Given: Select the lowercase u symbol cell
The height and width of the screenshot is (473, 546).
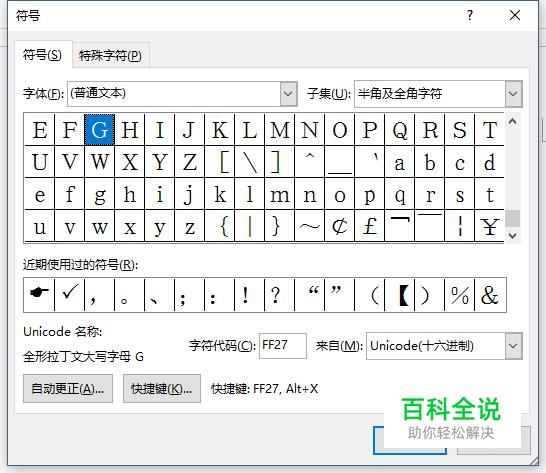Looking at the screenshot, I should (40, 226).
